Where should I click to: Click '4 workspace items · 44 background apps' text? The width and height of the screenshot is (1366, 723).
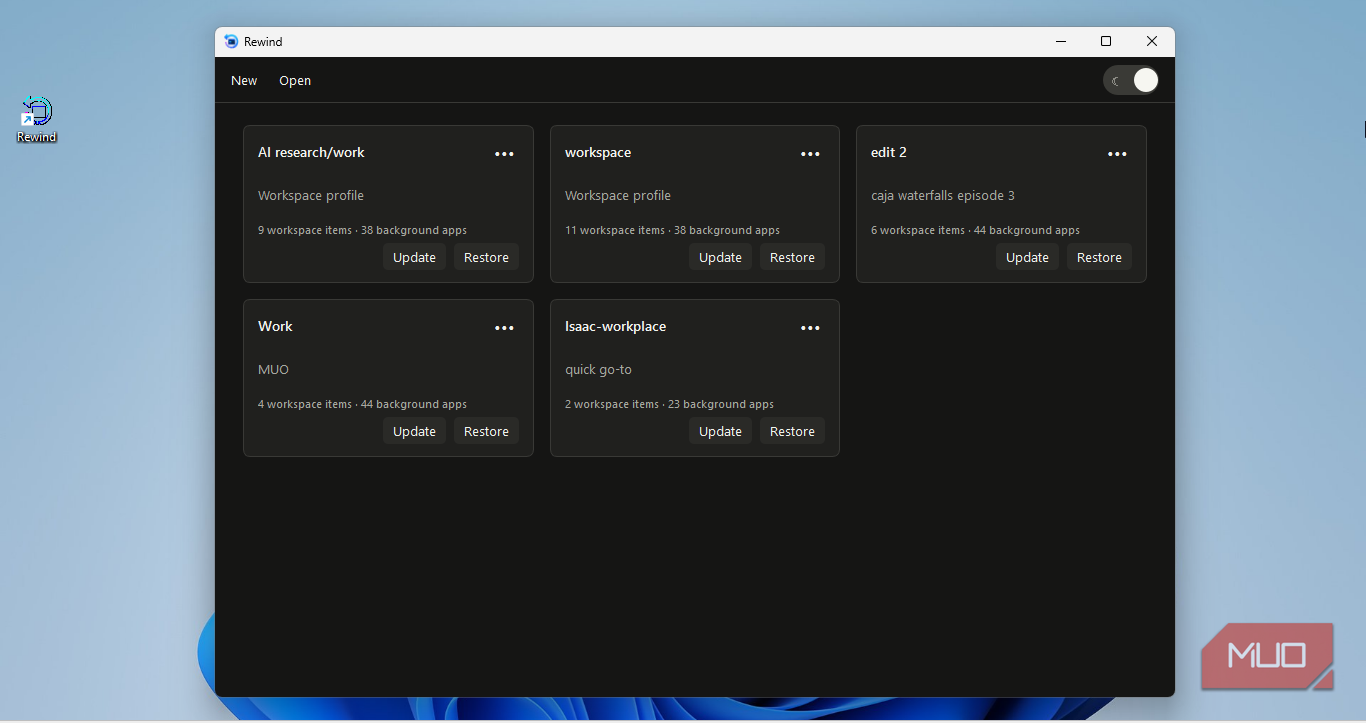pyautogui.click(x=362, y=404)
